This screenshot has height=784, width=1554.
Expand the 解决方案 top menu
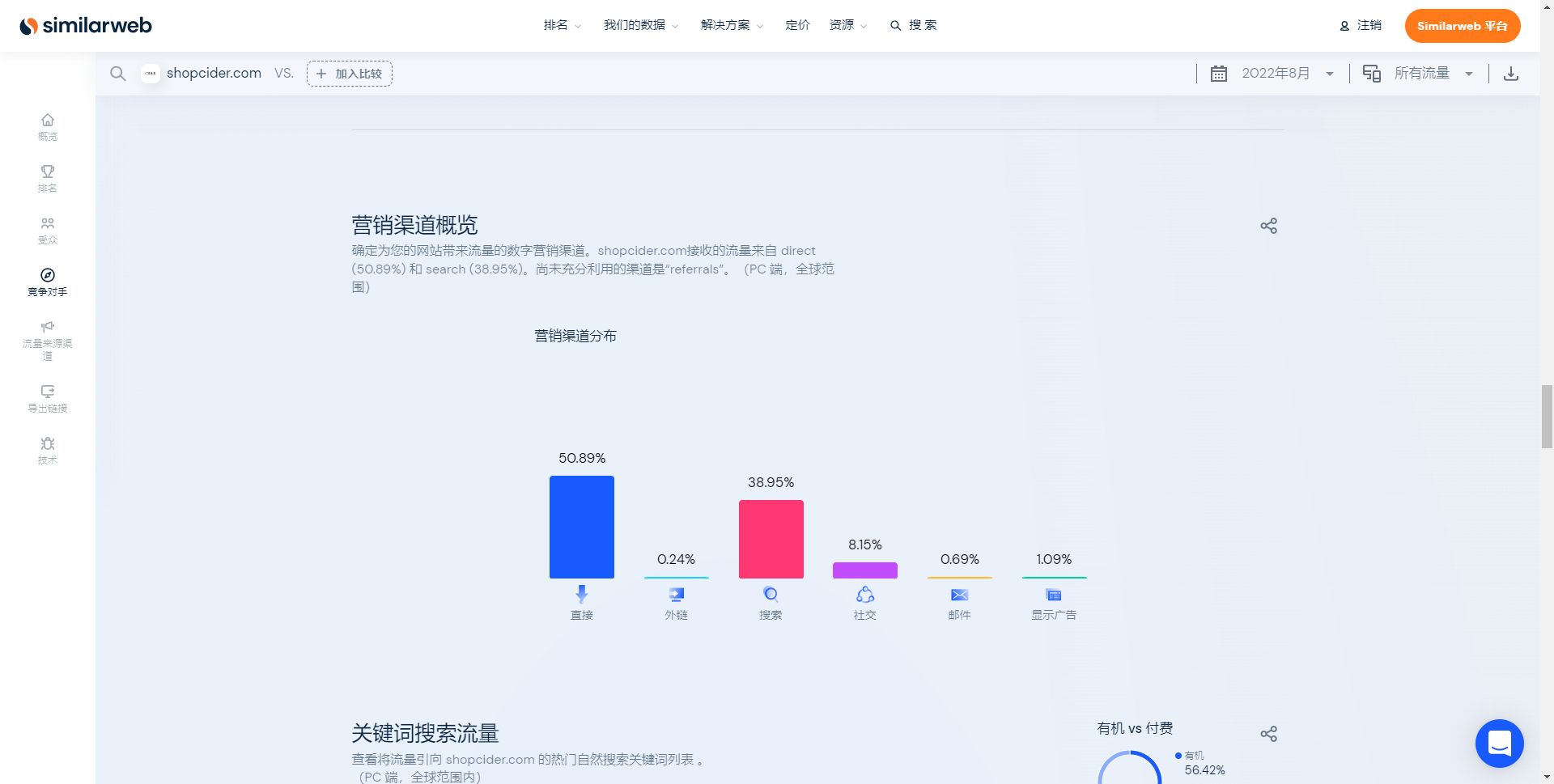pos(732,25)
